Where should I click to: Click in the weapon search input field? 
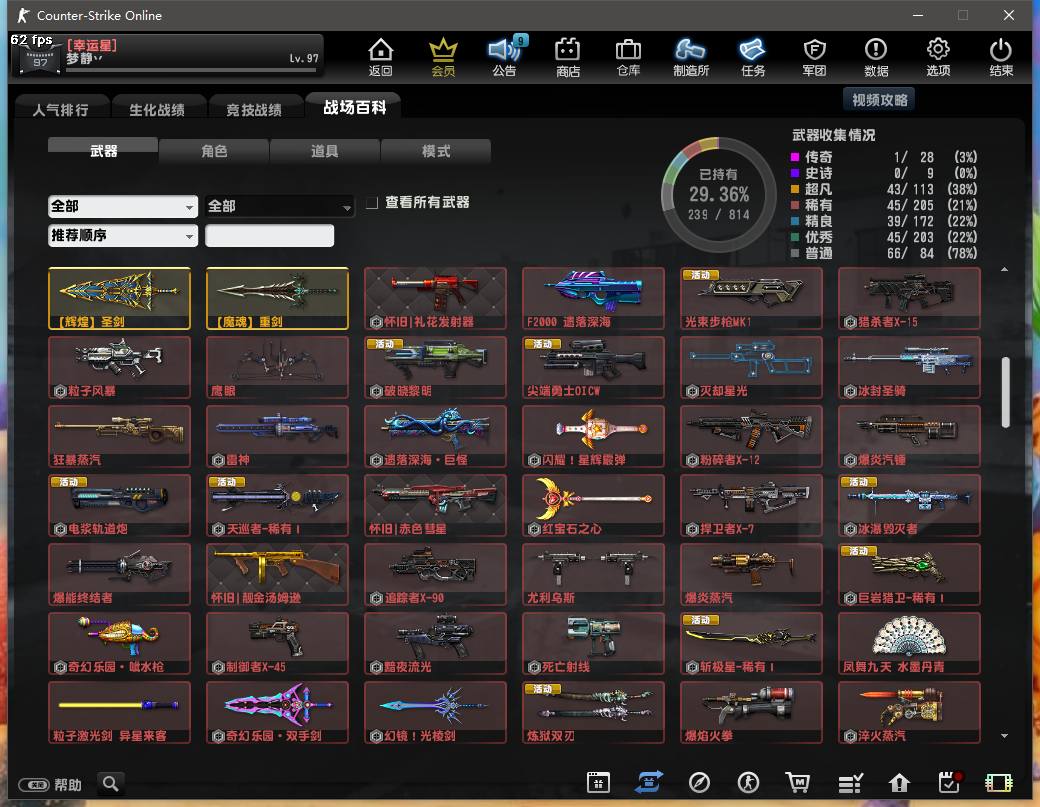point(269,235)
